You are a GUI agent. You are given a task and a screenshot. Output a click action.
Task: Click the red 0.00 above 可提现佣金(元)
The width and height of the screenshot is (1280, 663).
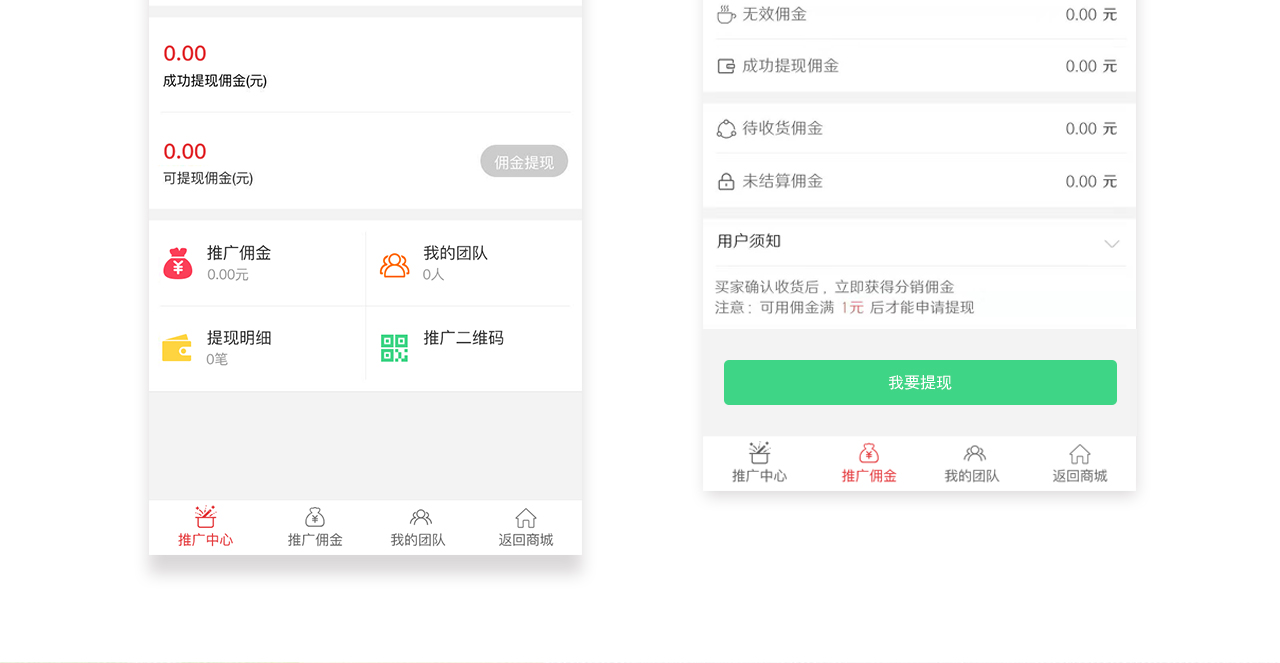[185, 151]
